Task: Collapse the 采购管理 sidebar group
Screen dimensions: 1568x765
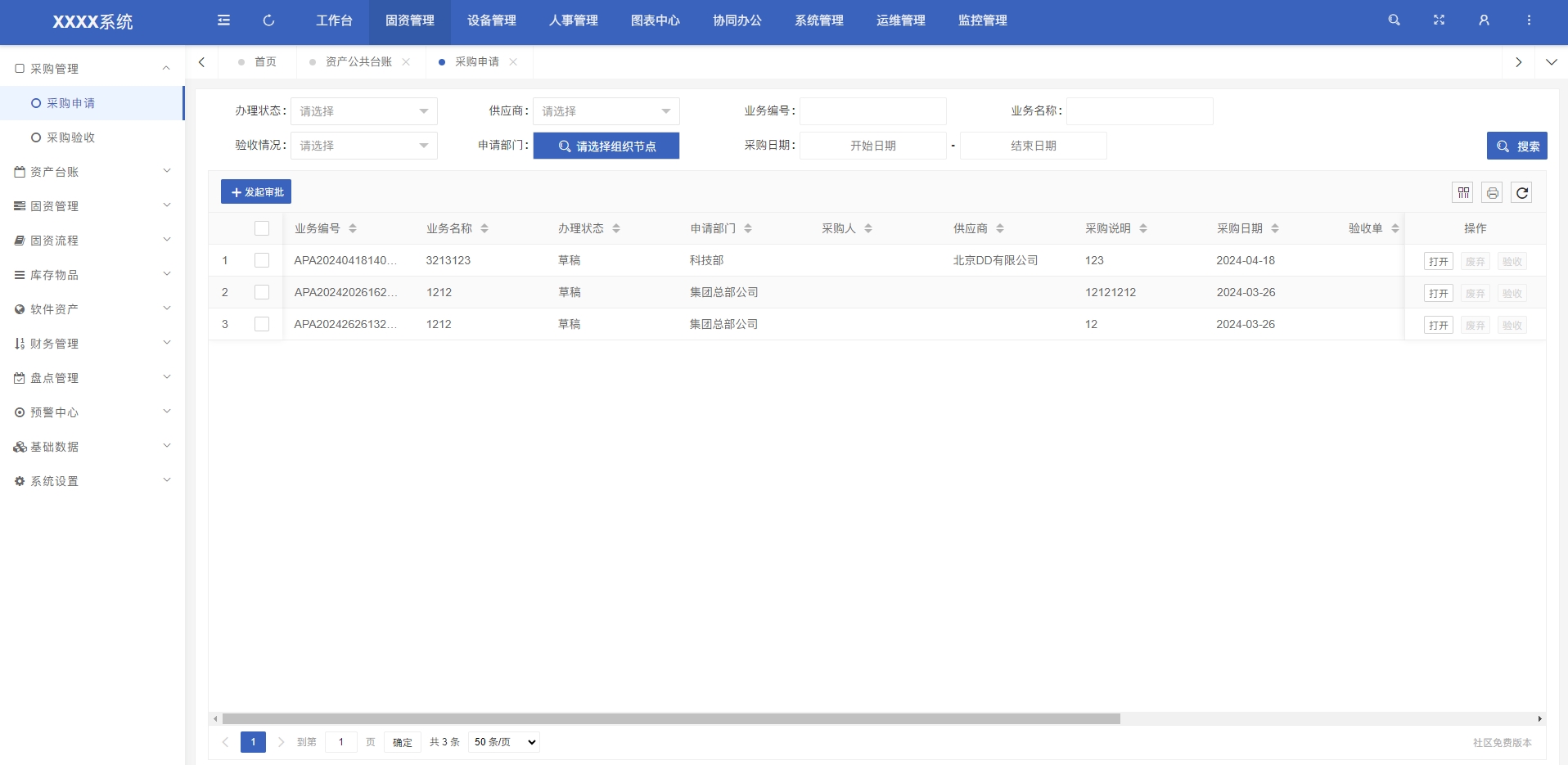Action: (92, 69)
